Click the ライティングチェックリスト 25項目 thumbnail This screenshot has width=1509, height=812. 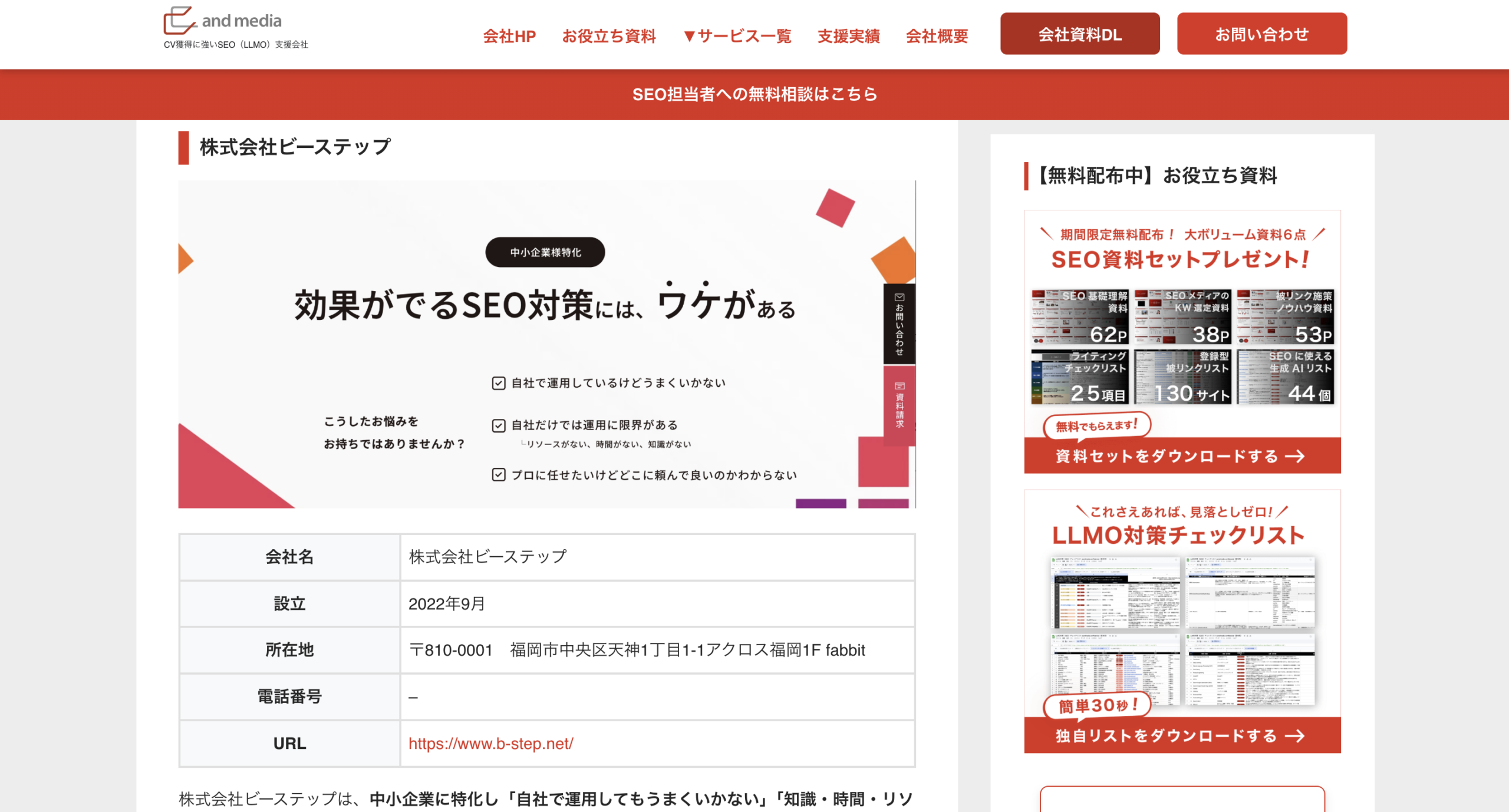tap(1080, 377)
